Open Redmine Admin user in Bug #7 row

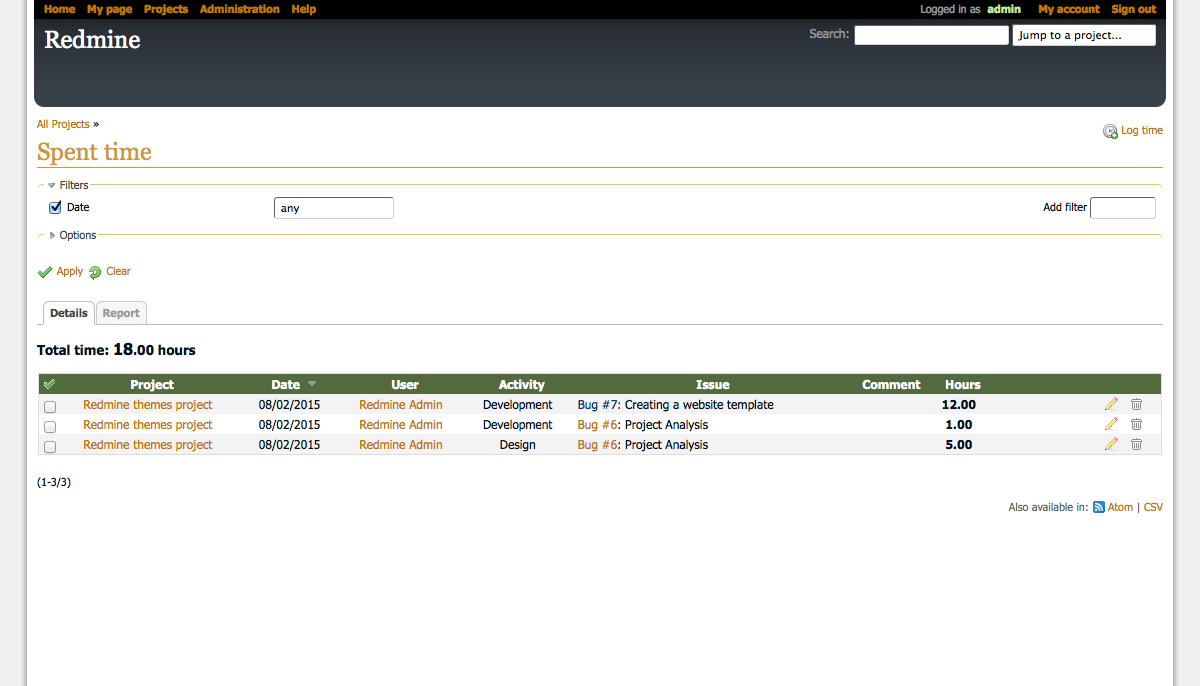coord(401,405)
